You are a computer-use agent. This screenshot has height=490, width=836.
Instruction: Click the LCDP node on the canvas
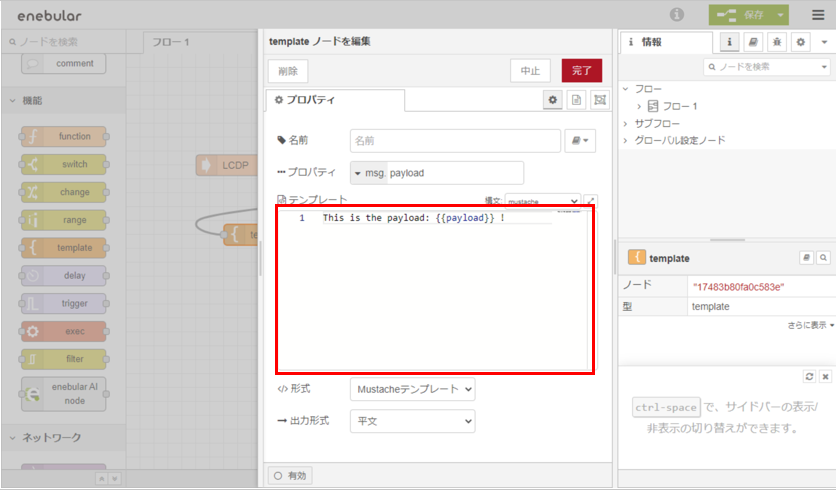click(x=227, y=165)
